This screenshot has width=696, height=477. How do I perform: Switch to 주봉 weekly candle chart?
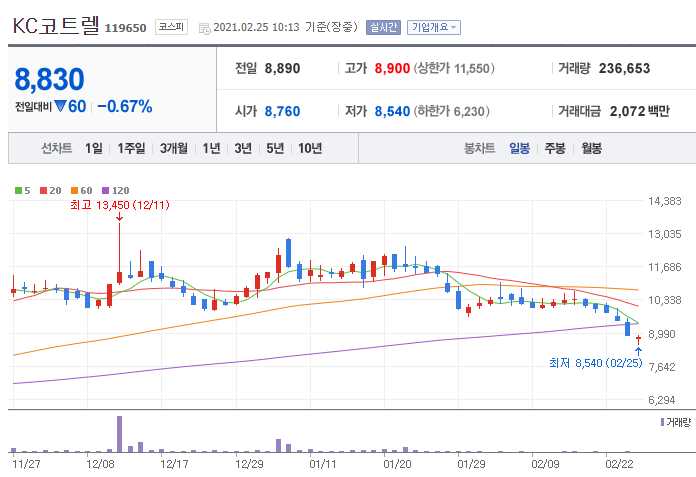(x=555, y=148)
